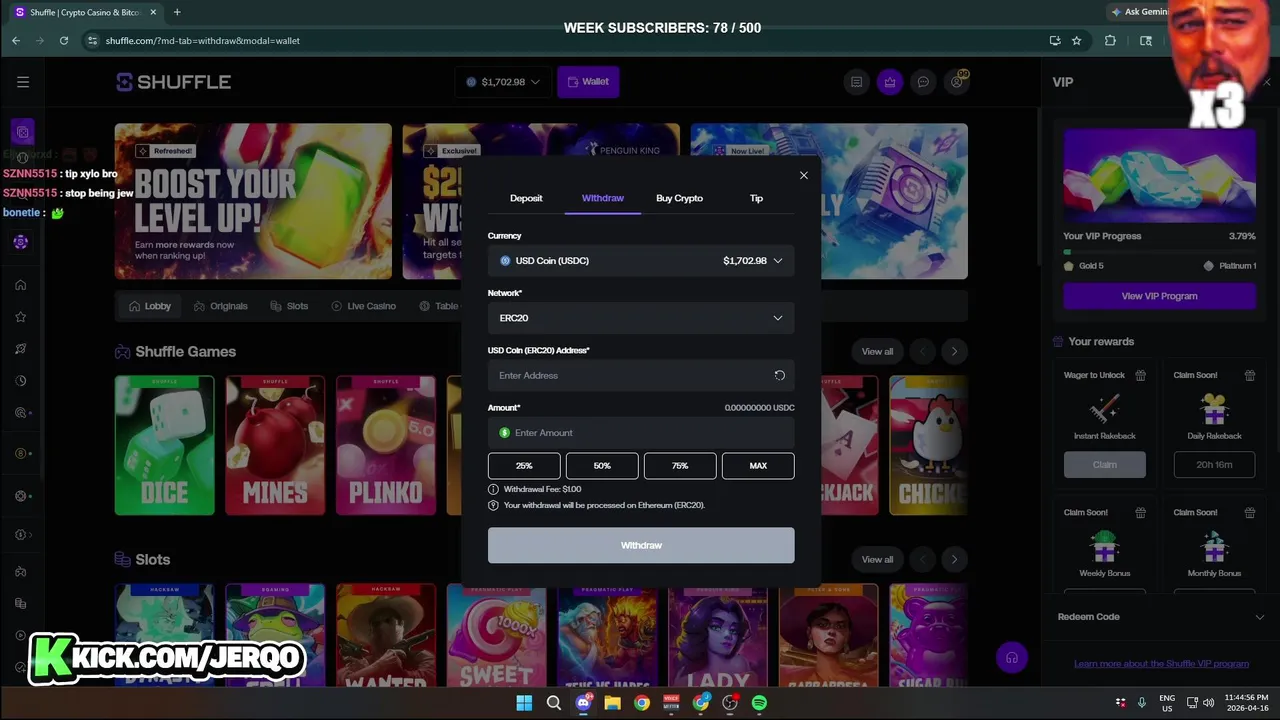This screenshot has height=720, width=1280.
Task: Open the bets receipt icon in header
Action: coord(856,82)
